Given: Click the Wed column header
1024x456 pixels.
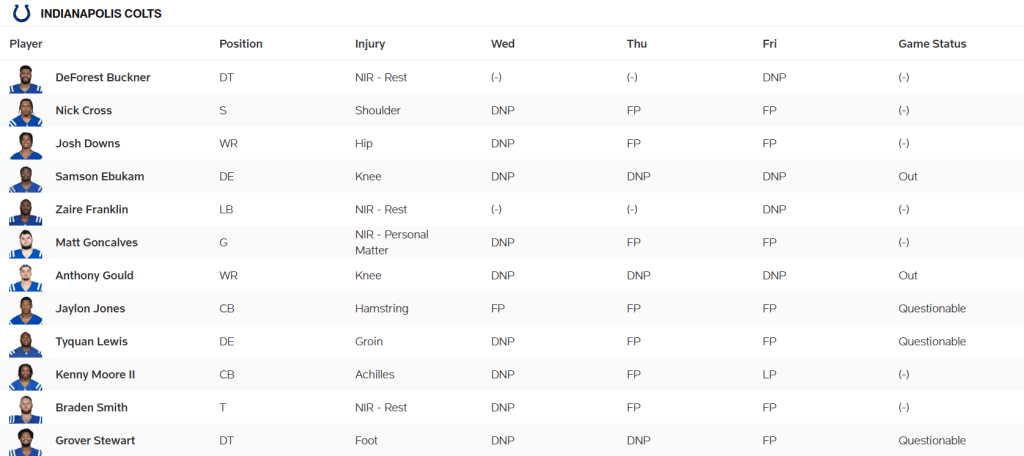Looking at the screenshot, I should (x=503, y=44).
